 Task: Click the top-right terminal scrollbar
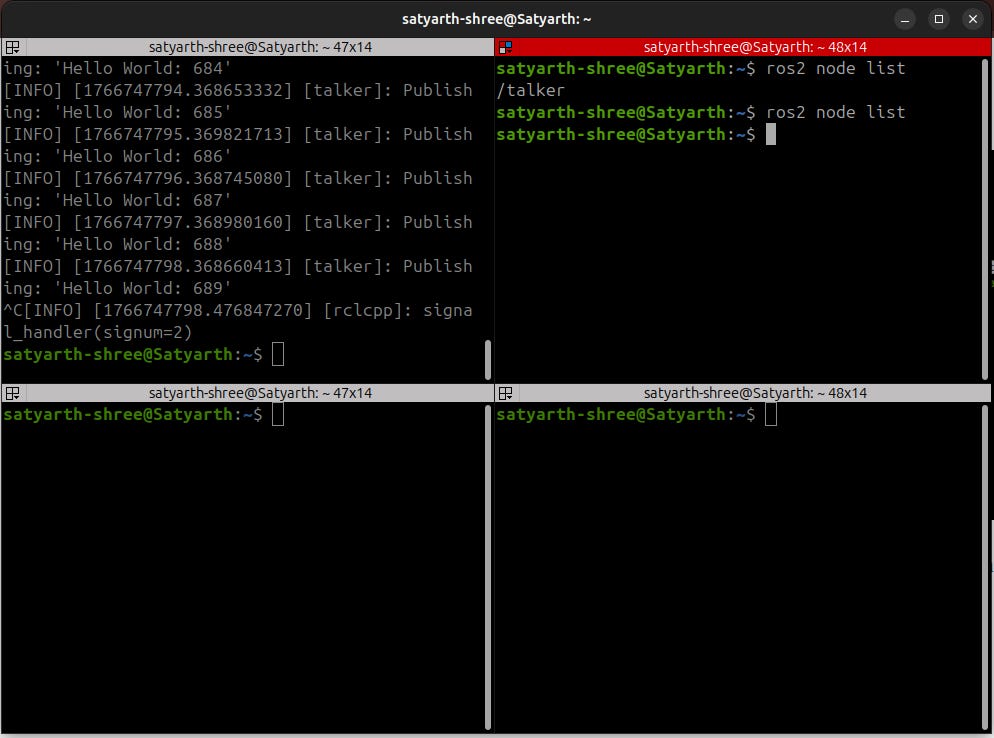point(985,219)
